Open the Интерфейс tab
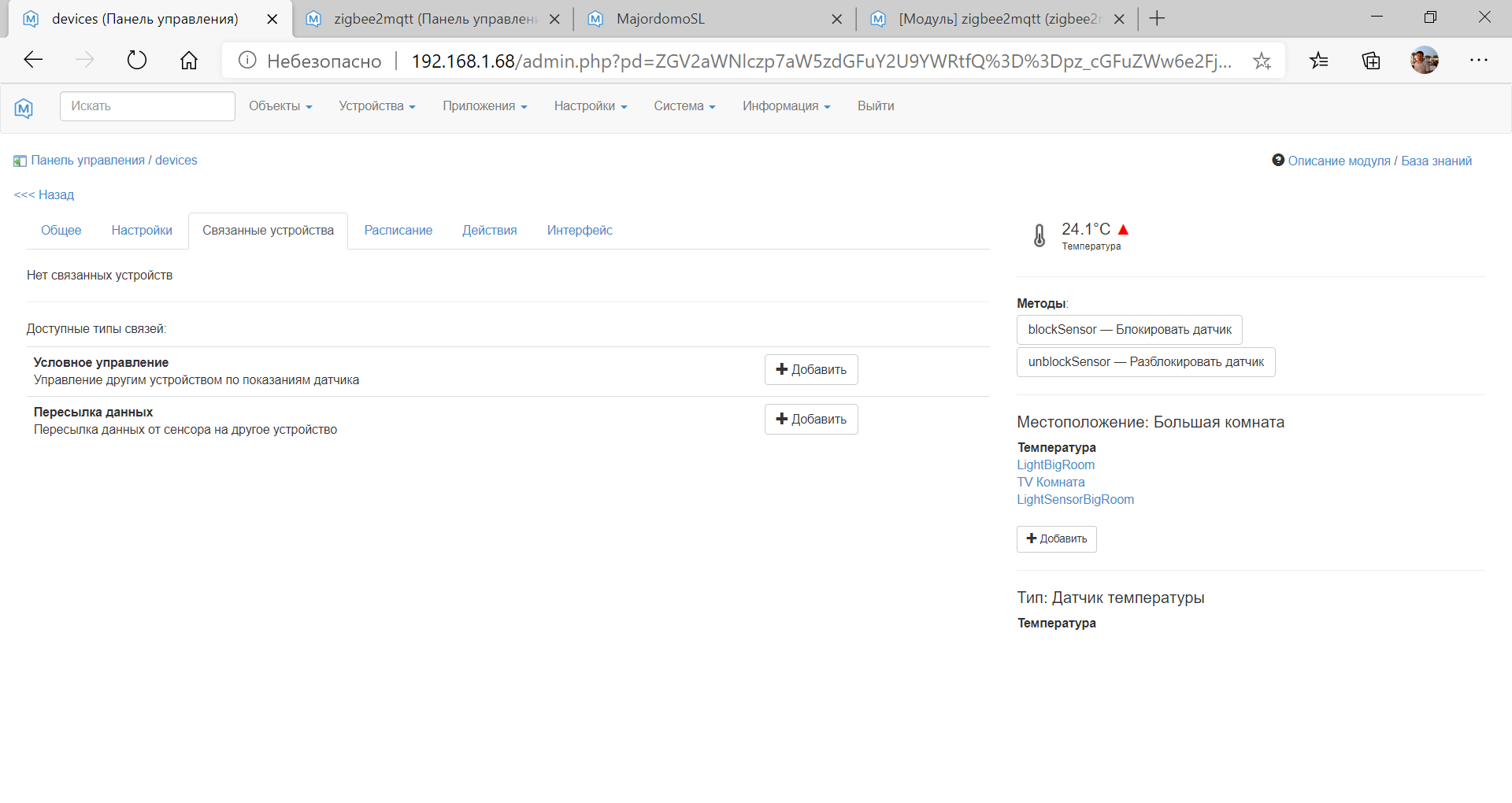The image size is (1512, 803). (x=580, y=231)
